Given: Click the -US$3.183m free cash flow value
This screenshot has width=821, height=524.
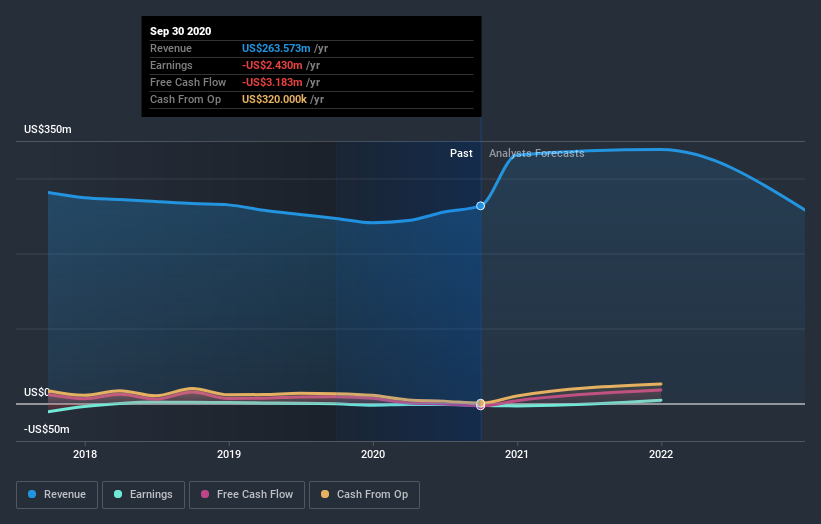Looking at the screenshot, I should 272,82.
